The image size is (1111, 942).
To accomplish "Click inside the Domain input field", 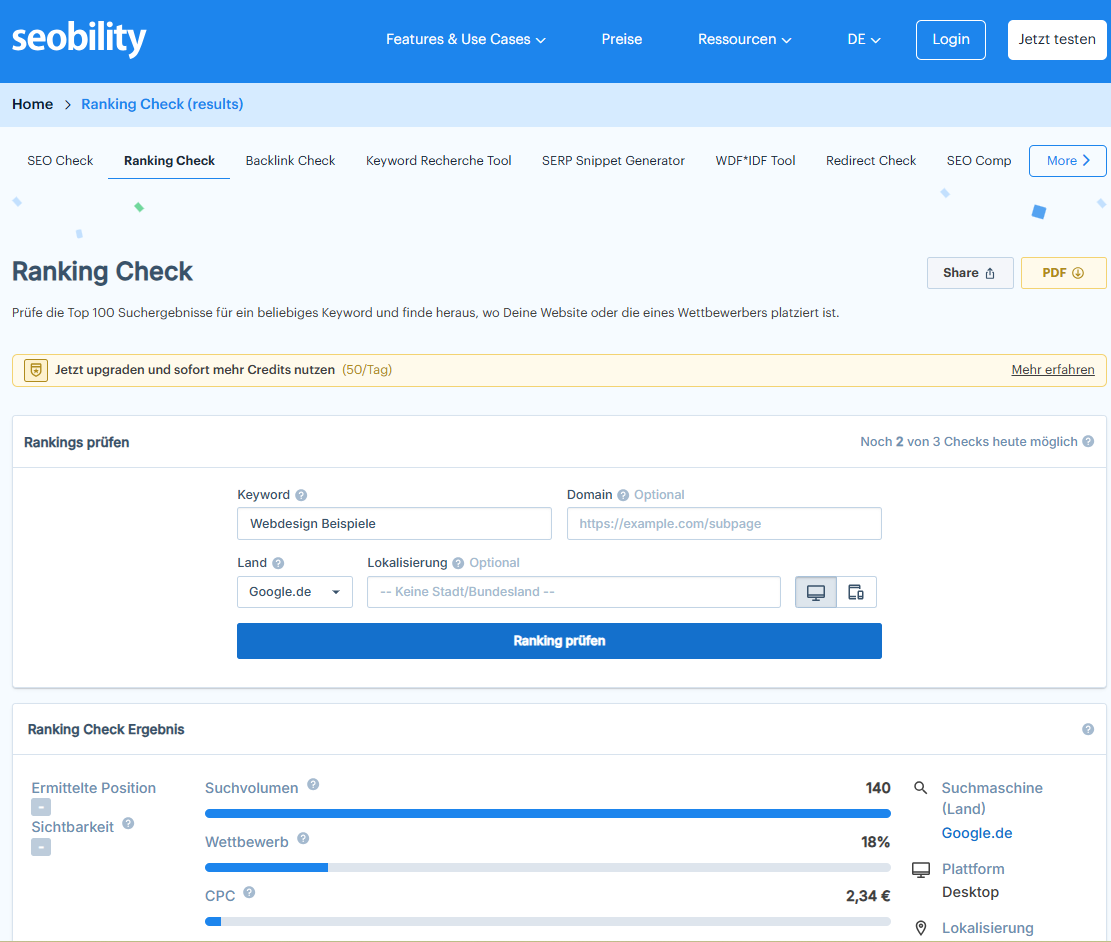I will pyautogui.click(x=723, y=523).
